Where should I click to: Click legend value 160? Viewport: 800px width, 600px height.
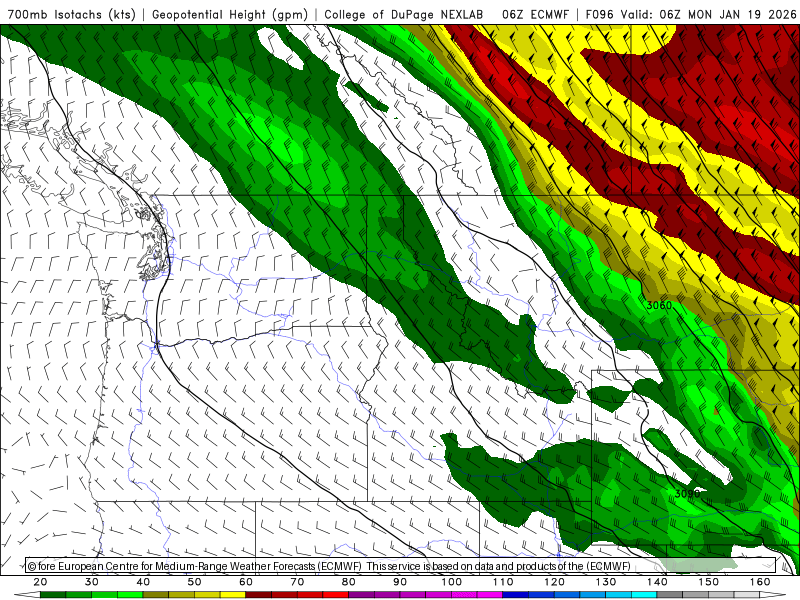[760, 582]
